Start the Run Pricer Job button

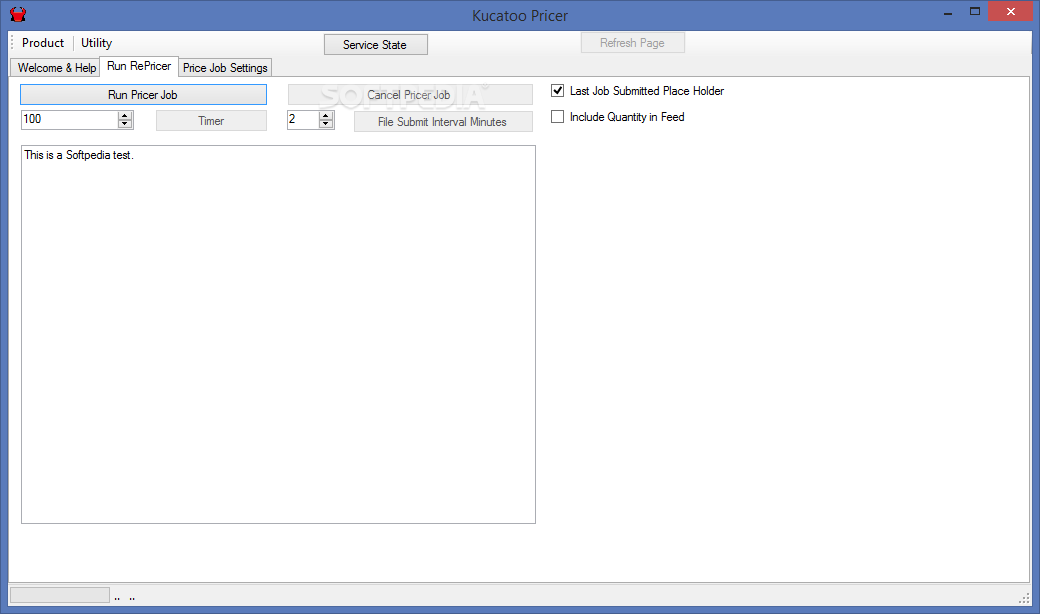click(x=143, y=95)
